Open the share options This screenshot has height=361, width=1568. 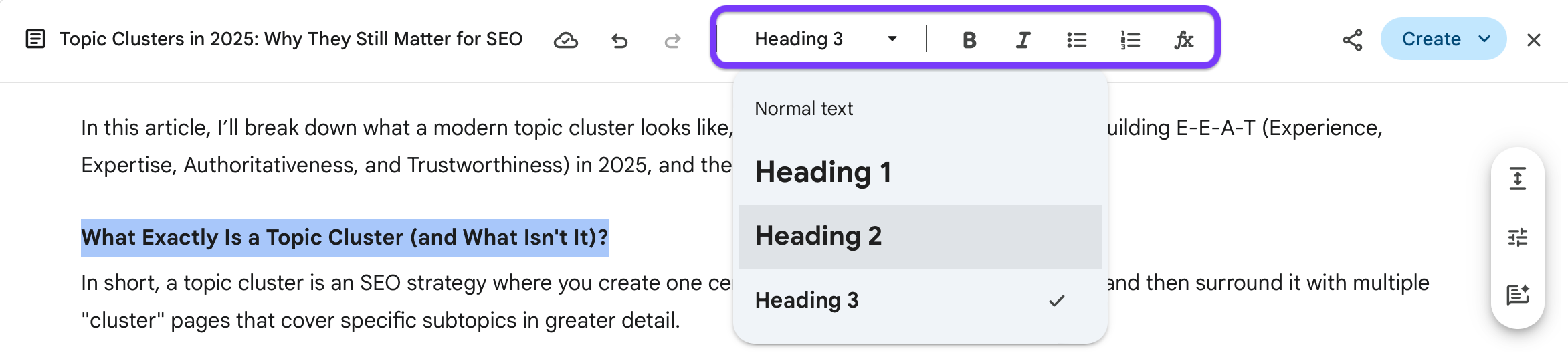pyautogui.click(x=1352, y=40)
